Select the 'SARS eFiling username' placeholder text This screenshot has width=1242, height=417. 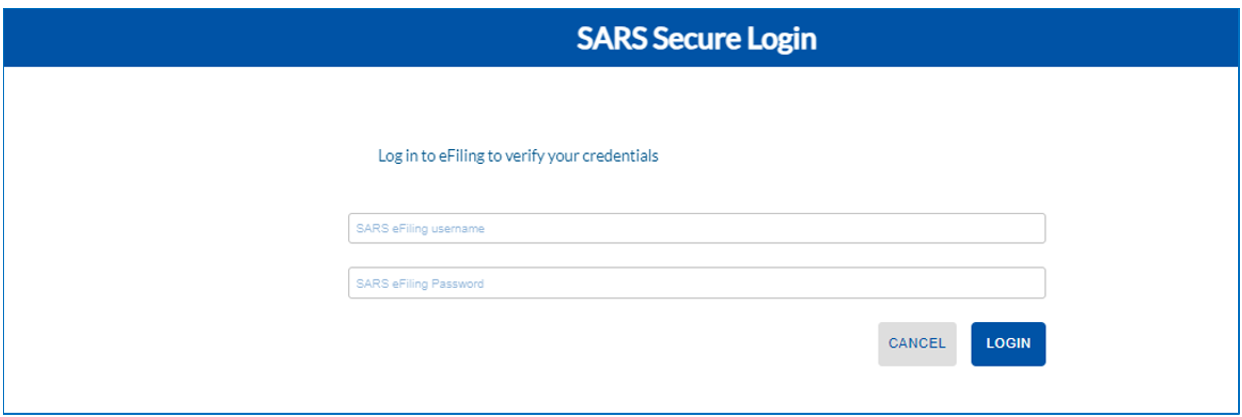click(x=420, y=229)
